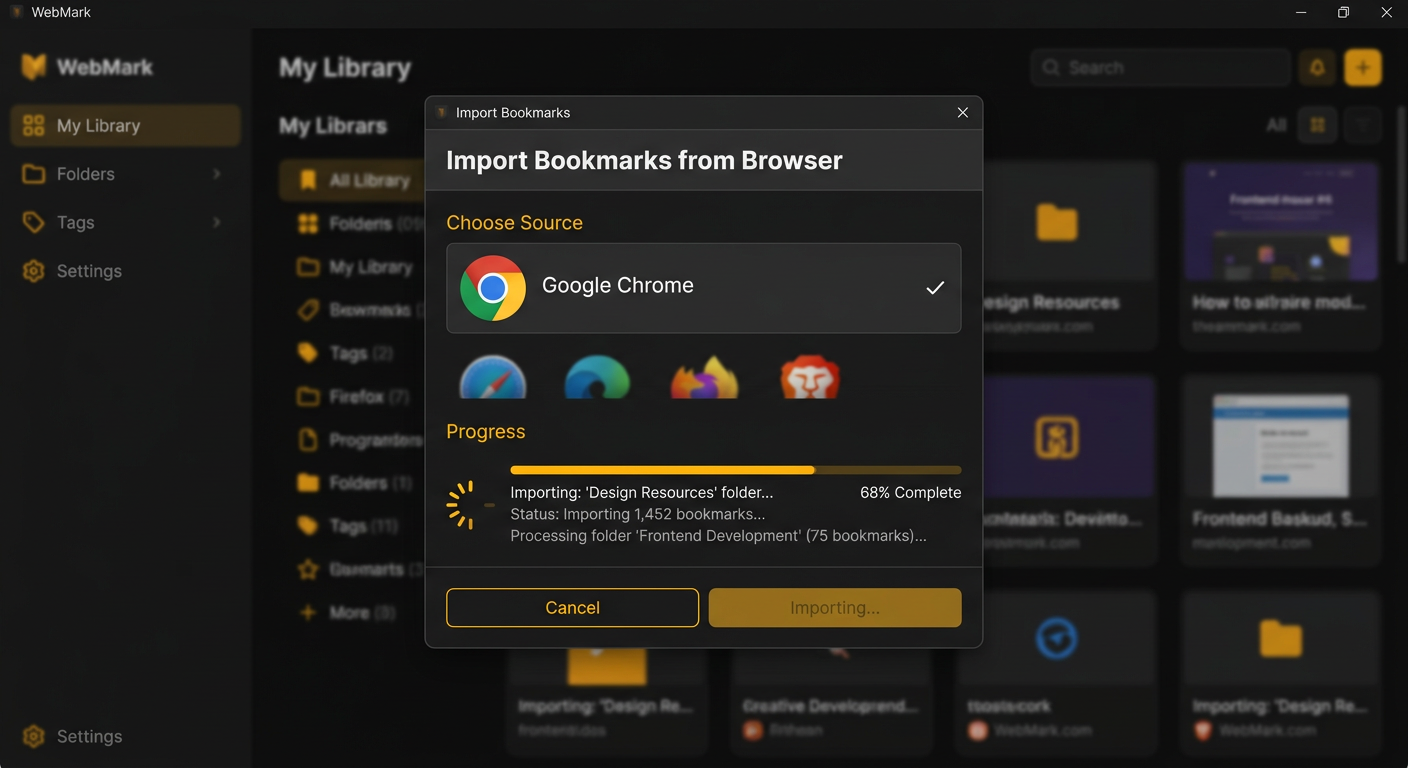Open the 'How to altraire mod...' bookmark card
The width and height of the screenshot is (1408, 768).
(1281, 255)
